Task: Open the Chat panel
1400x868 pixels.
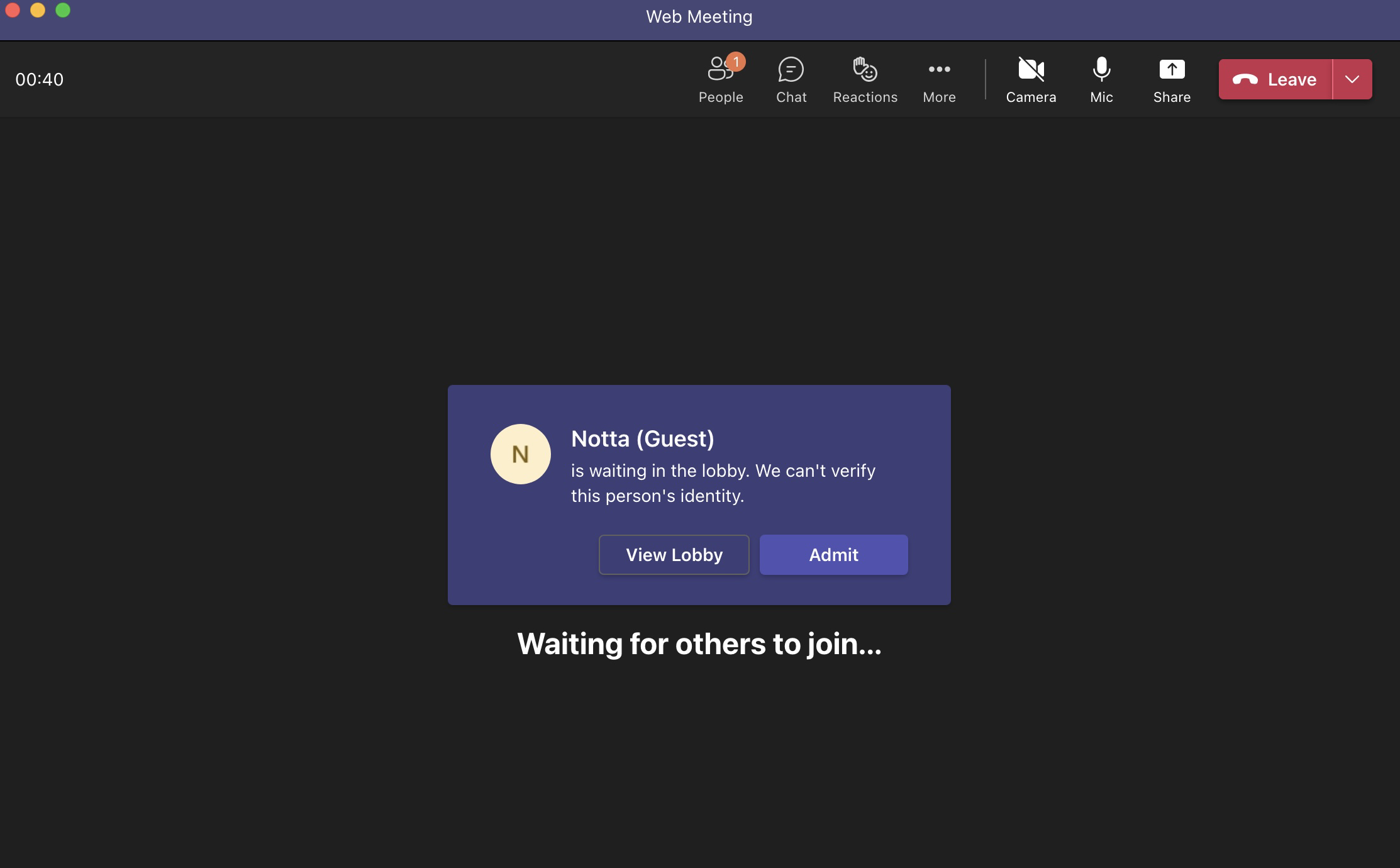Action: coord(791,78)
